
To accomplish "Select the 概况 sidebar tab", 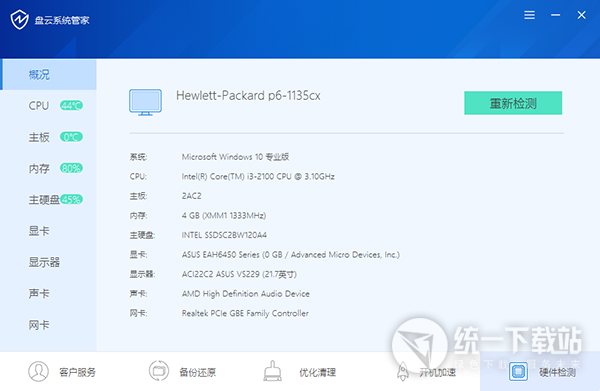I will pos(48,75).
